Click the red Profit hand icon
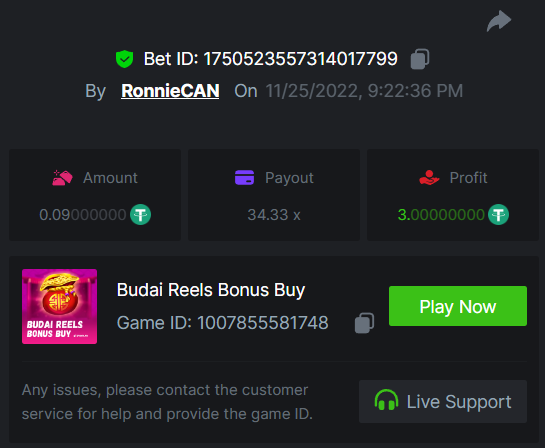 429,178
